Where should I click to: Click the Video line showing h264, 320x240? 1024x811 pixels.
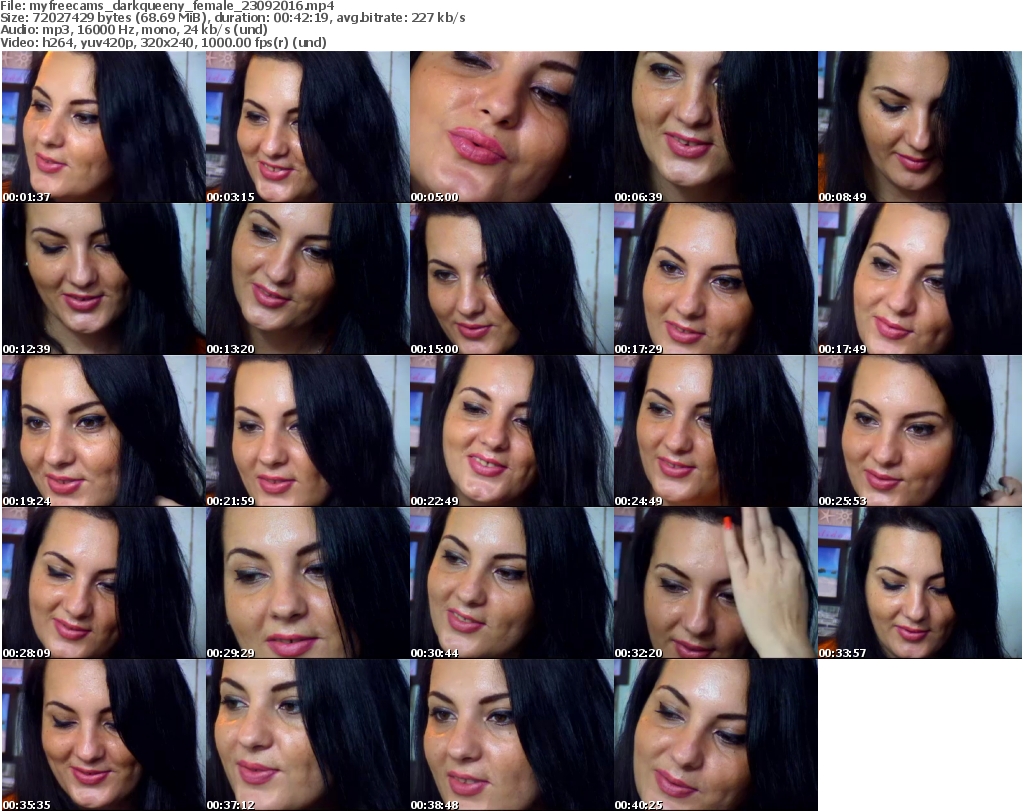point(163,42)
